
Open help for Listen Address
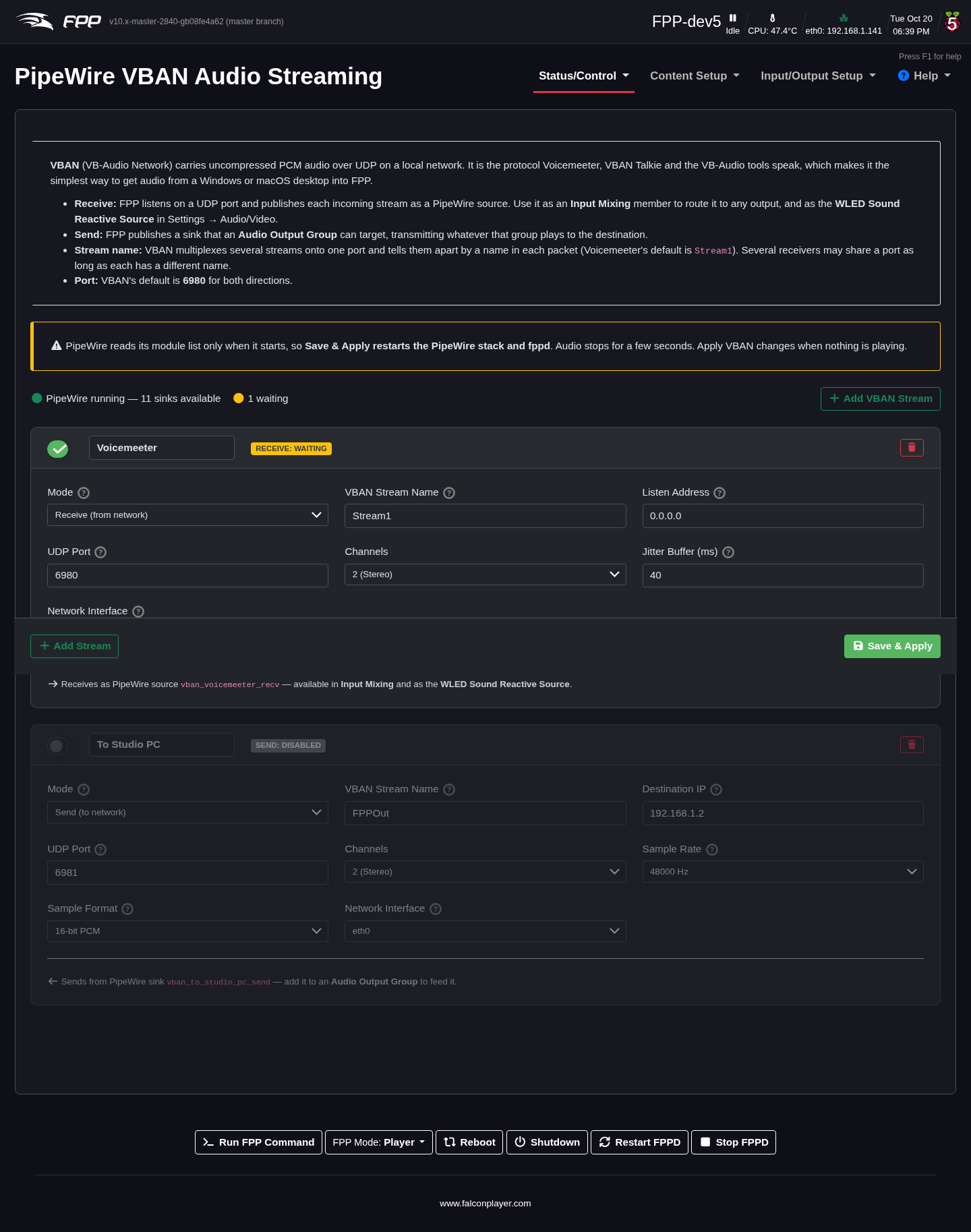(719, 493)
